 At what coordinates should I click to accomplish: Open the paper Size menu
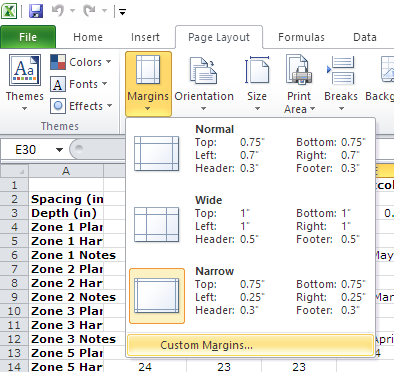257,83
